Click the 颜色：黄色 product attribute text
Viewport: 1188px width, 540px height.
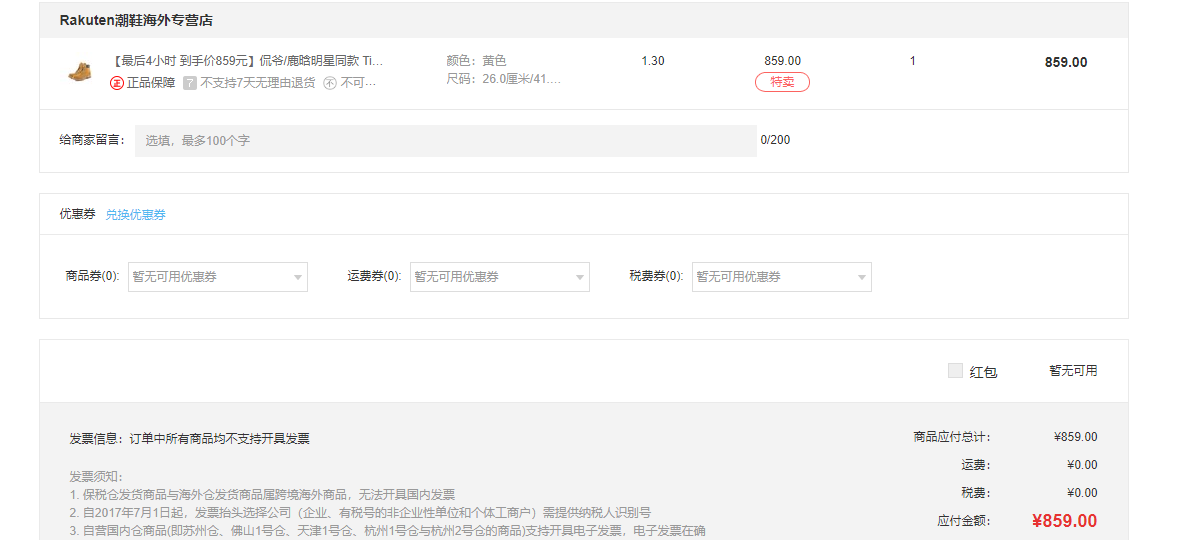(476, 61)
